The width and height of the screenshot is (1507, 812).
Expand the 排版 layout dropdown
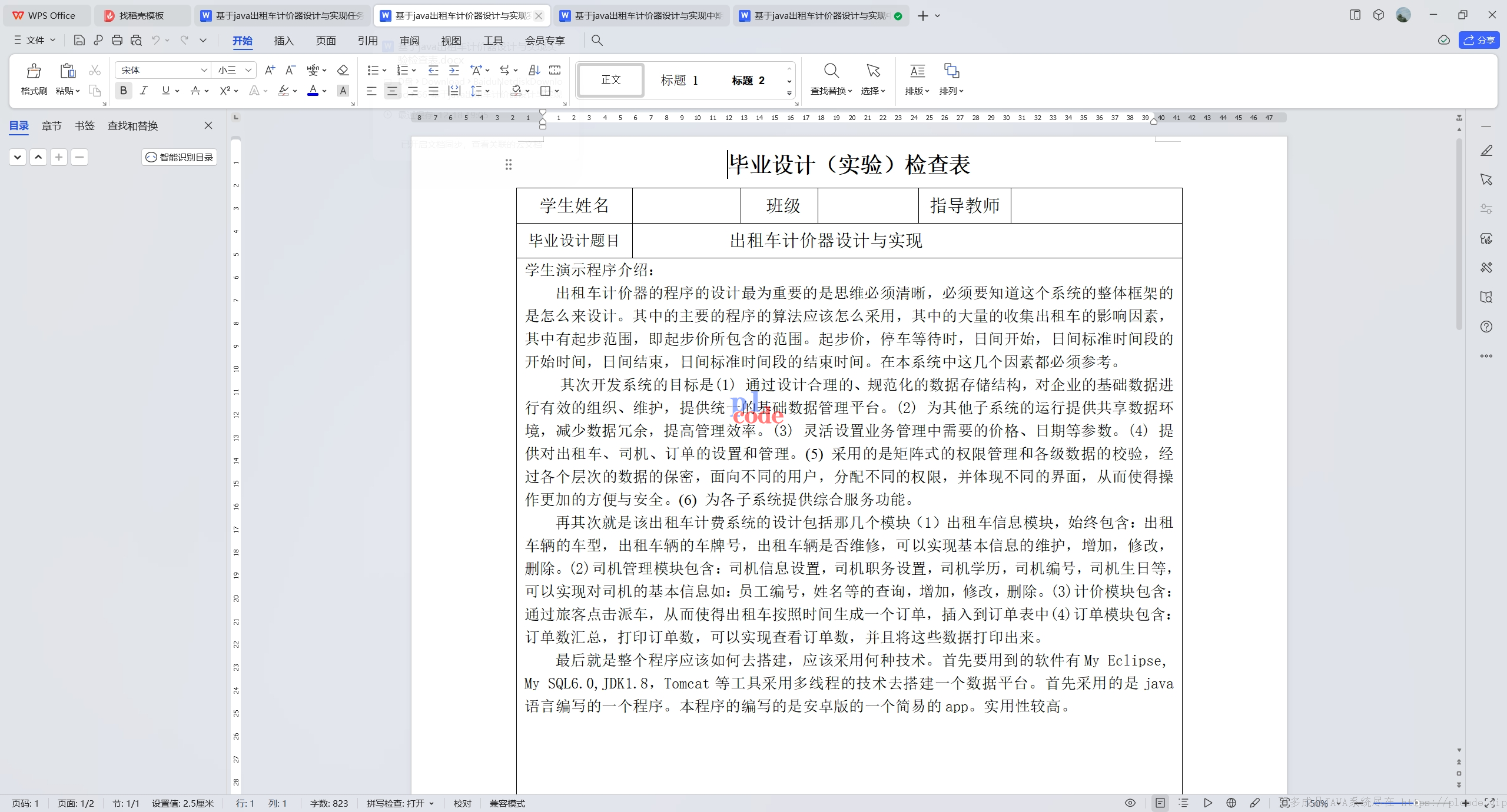coord(917,91)
